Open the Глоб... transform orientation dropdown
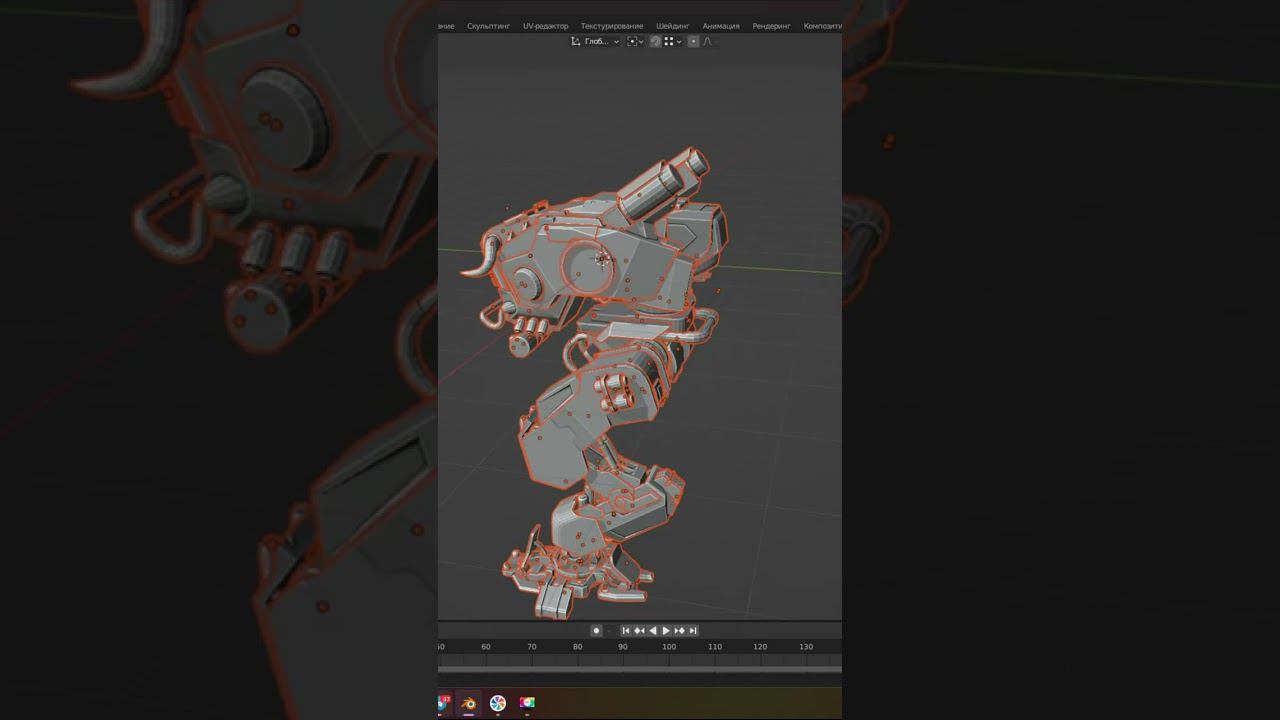 (595, 41)
